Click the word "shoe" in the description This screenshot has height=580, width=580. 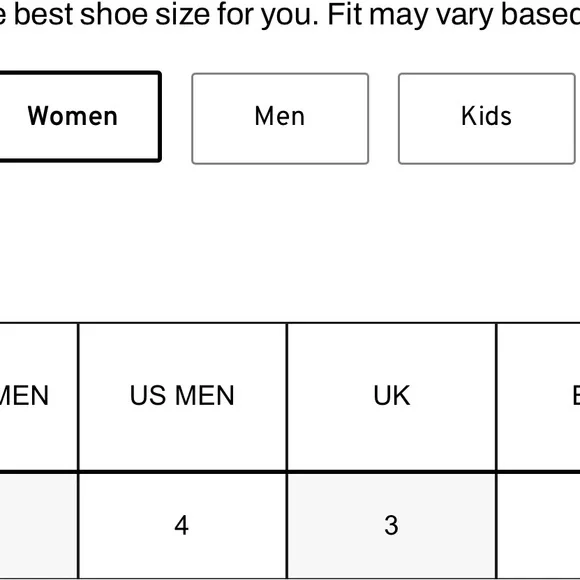114,14
